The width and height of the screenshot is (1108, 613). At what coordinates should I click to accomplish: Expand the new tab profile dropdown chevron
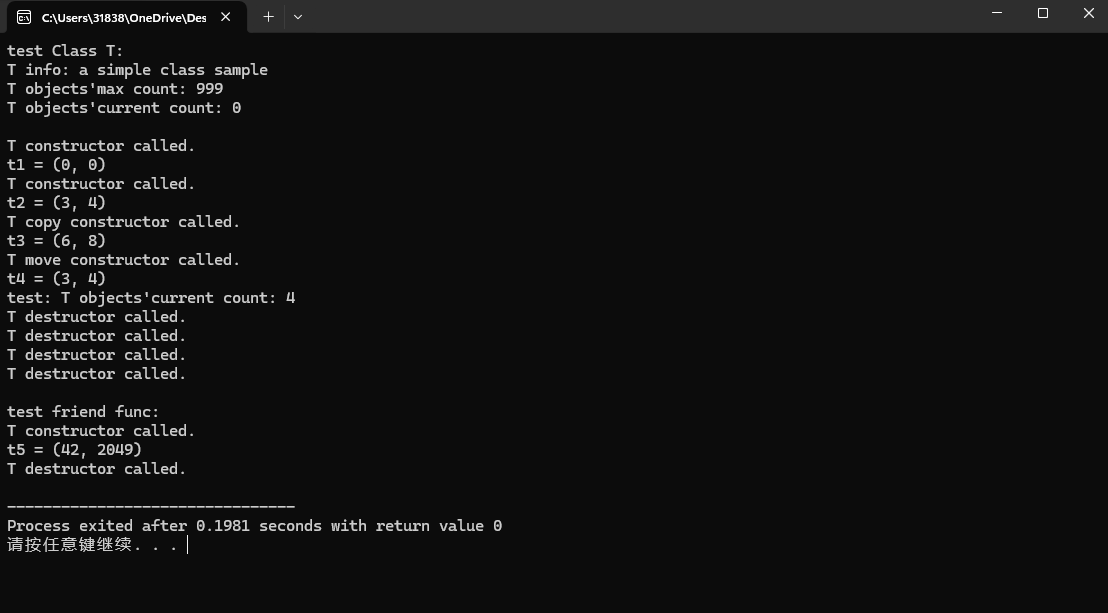click(x=297, y=17)
